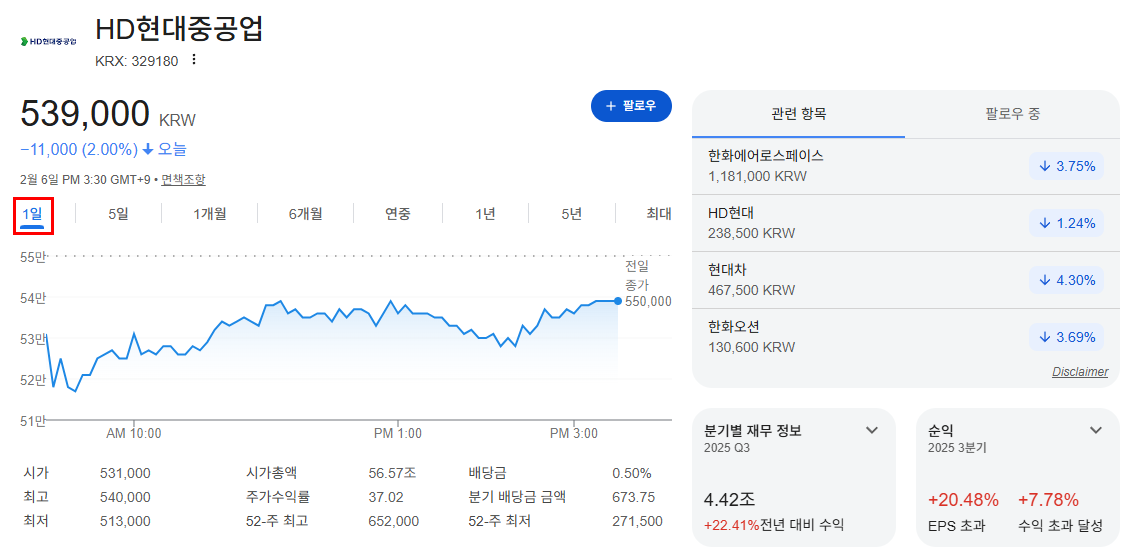Screen dimensions: 1135x550
Task: Click the 분기 배당금 금액 value 673.75
Action: pyautogui.click(x=633, y=497)
